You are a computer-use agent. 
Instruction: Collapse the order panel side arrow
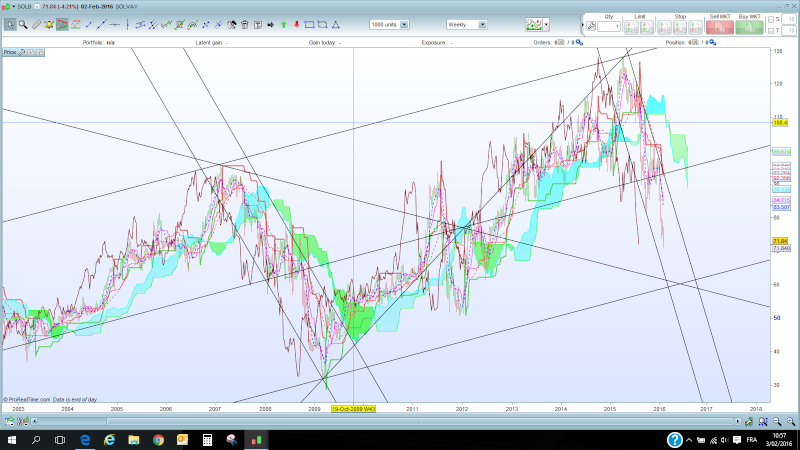pos(583,24)
